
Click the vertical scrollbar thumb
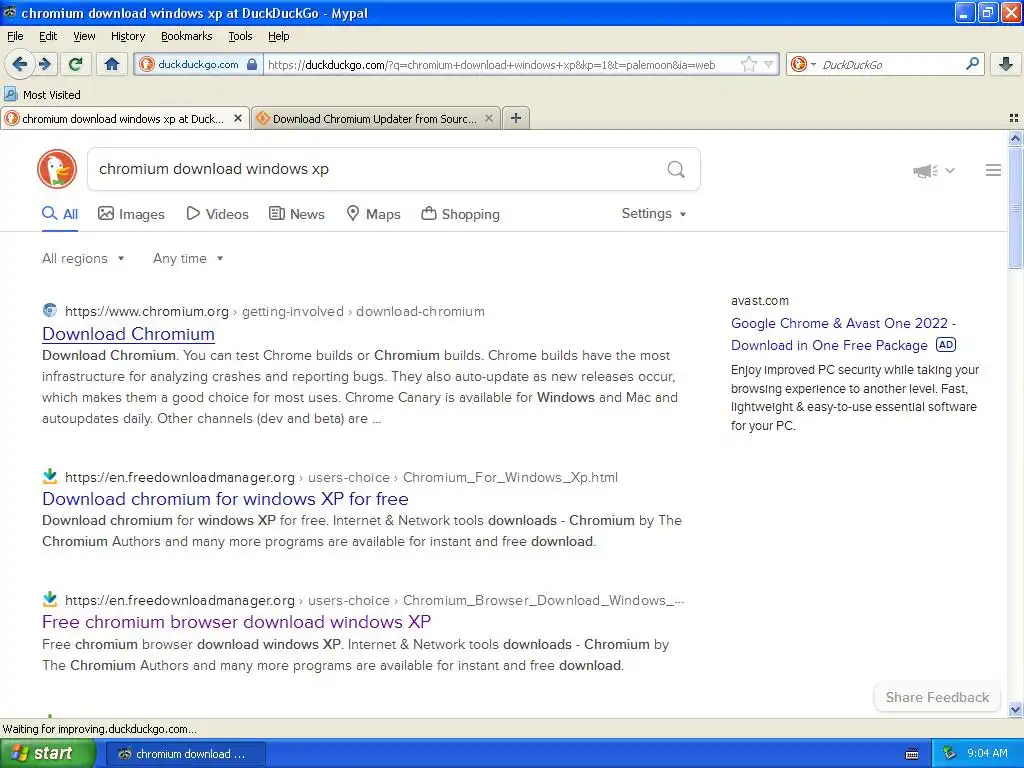1015,208
